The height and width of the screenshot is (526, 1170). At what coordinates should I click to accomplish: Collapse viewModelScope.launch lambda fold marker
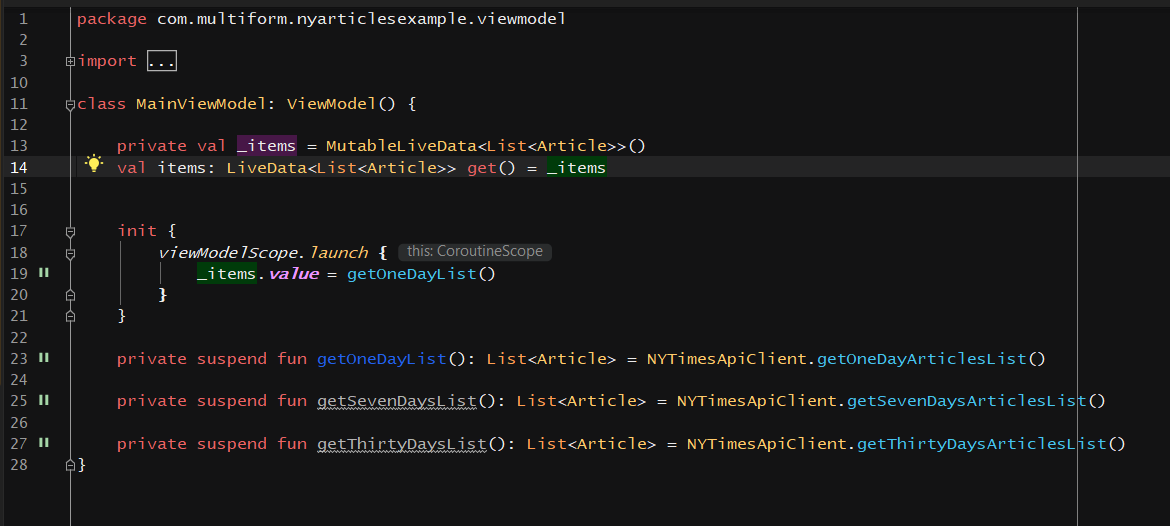coord(70,254)
